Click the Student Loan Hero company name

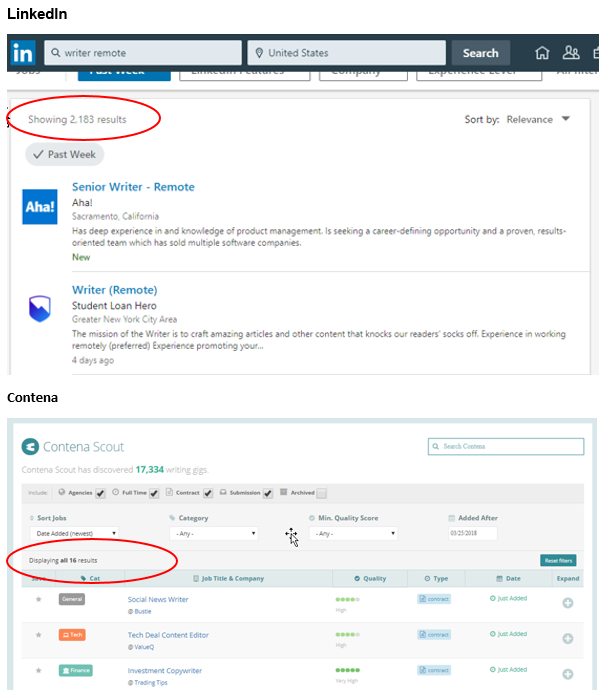pos(114,306)
